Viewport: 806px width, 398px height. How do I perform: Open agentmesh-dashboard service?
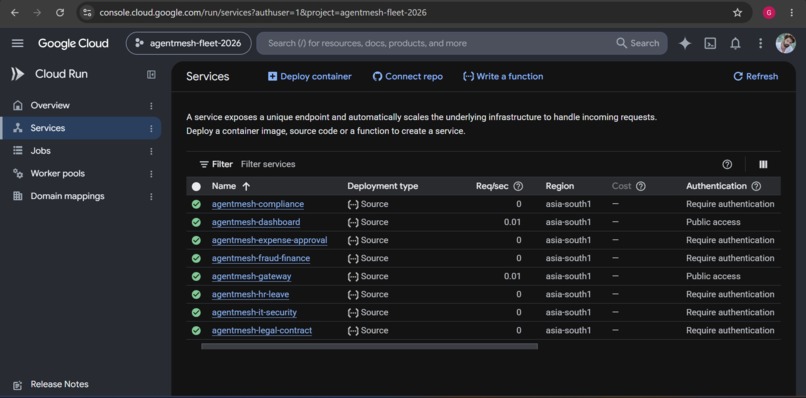point(256,222)
